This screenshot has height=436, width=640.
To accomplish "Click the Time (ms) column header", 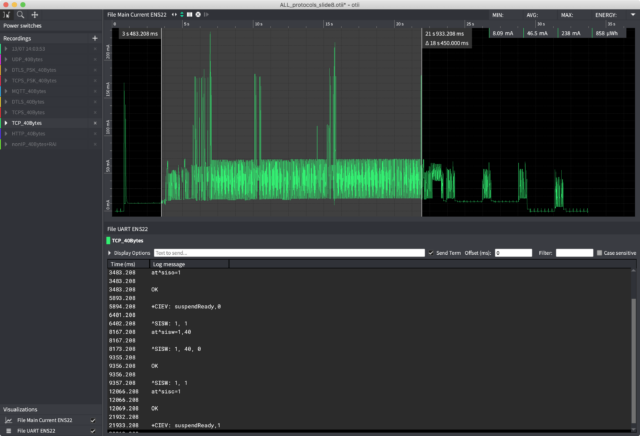I will pos(124,264).
